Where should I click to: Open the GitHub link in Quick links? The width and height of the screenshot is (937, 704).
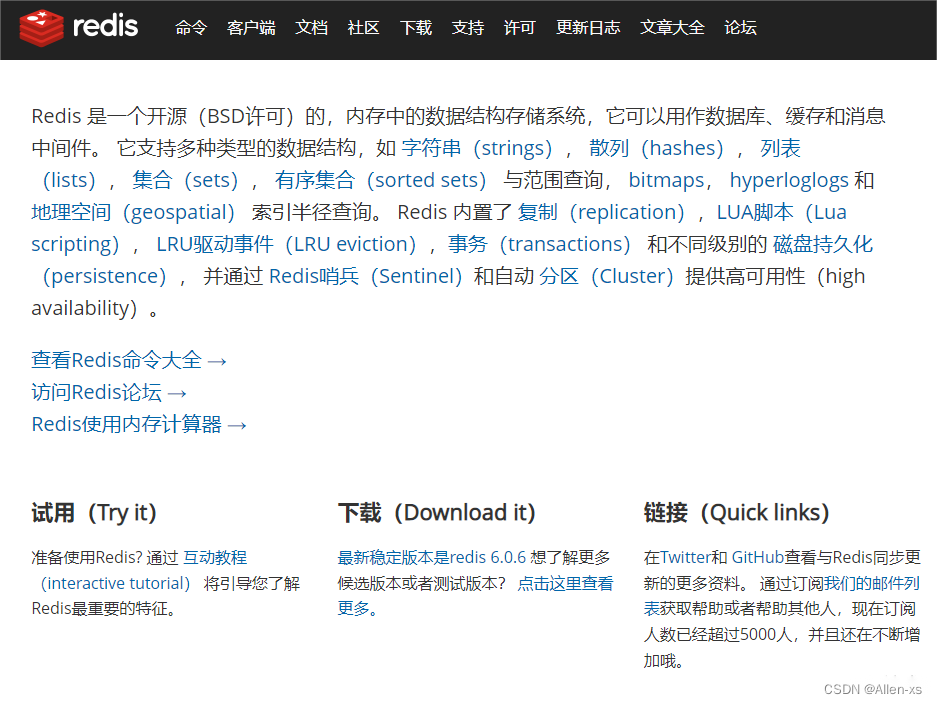tap(757, 557)
